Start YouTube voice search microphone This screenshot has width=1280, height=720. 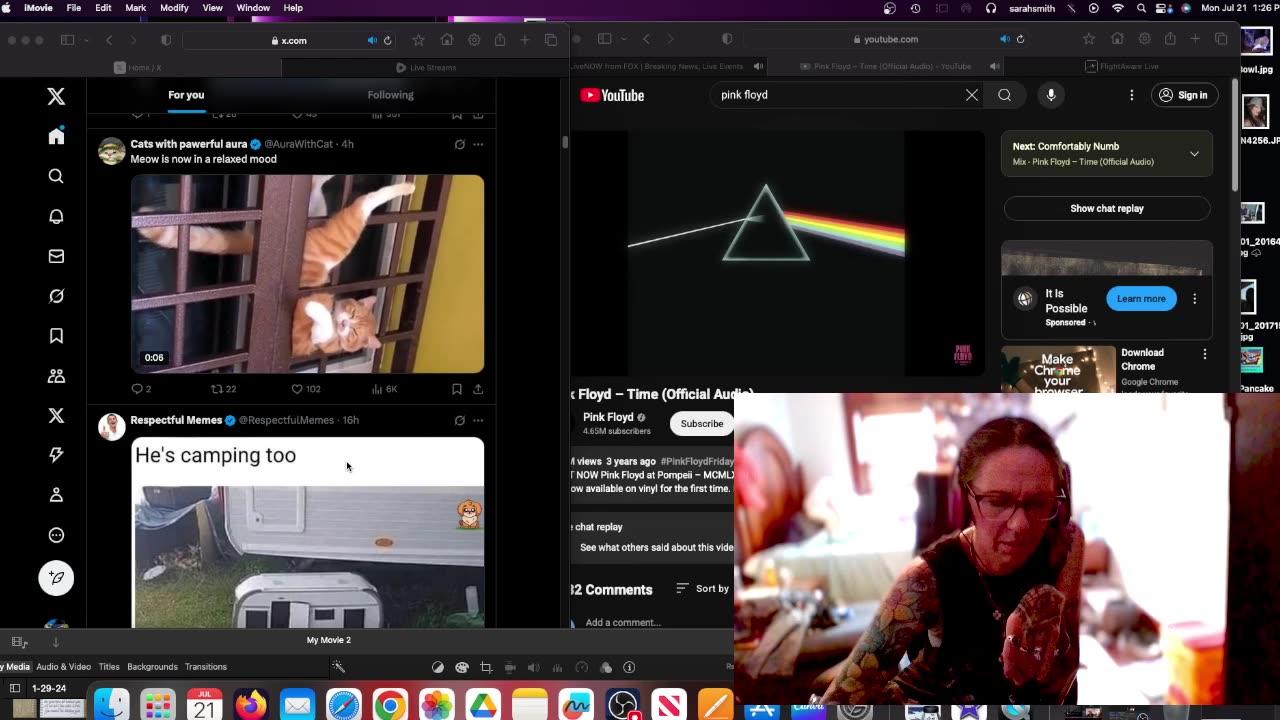pos(1050,95)
